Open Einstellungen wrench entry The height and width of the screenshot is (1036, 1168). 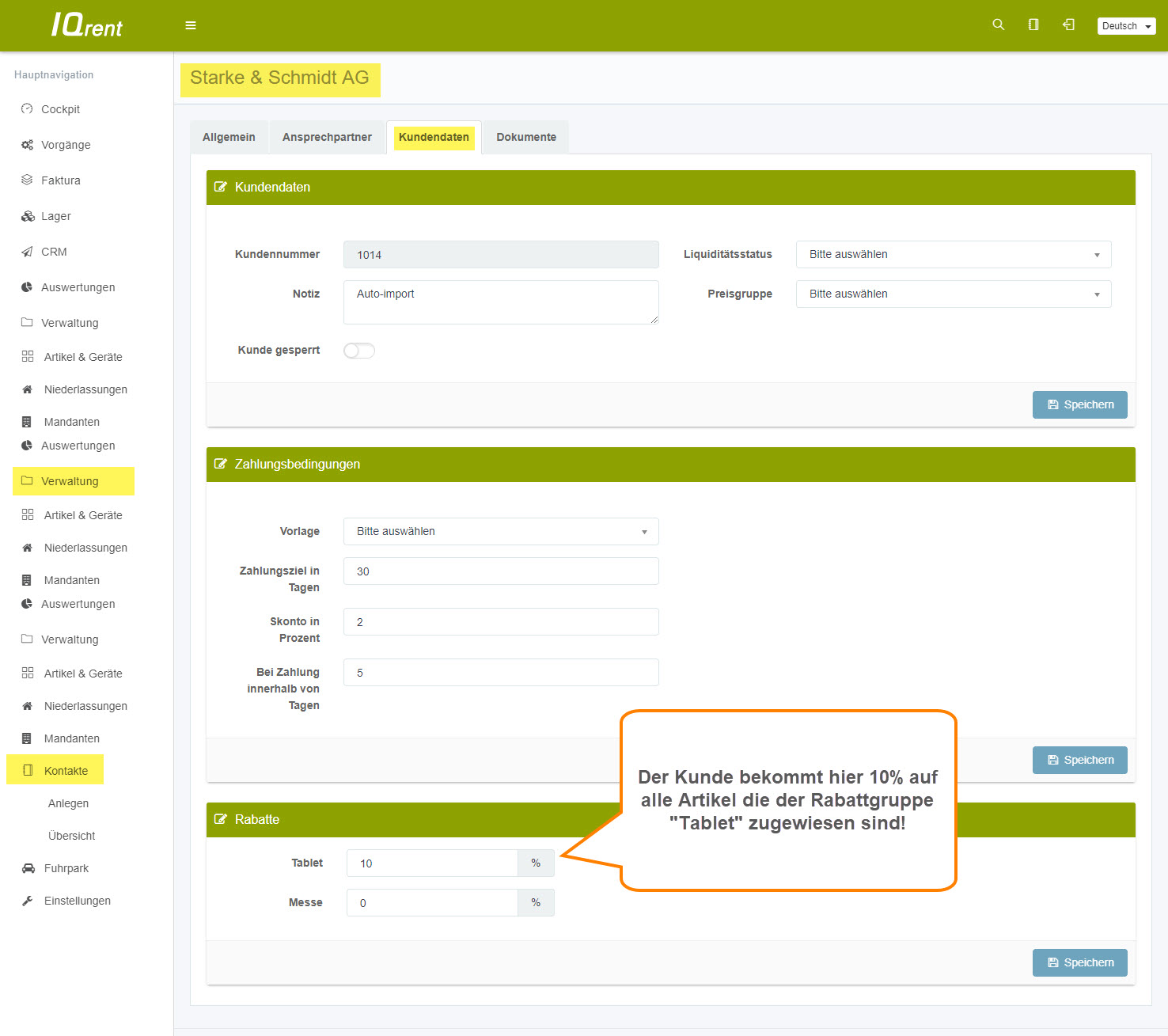coord(77,901)
